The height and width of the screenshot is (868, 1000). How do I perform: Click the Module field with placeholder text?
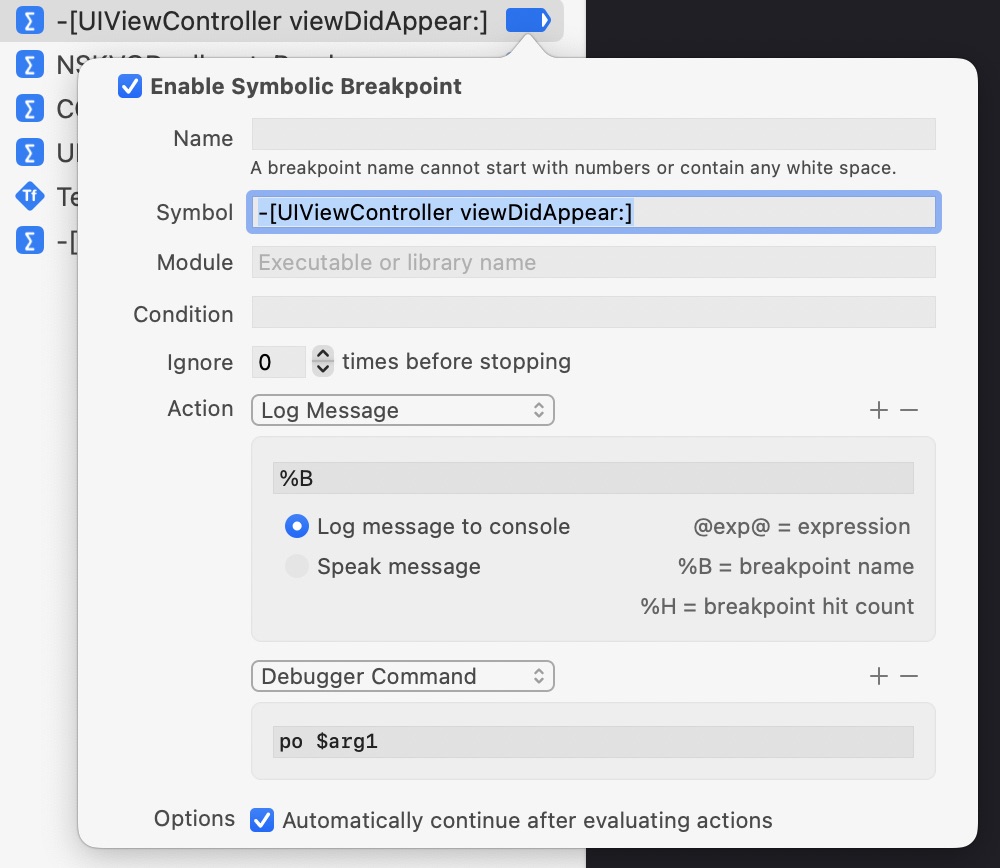tap(594, 262)
